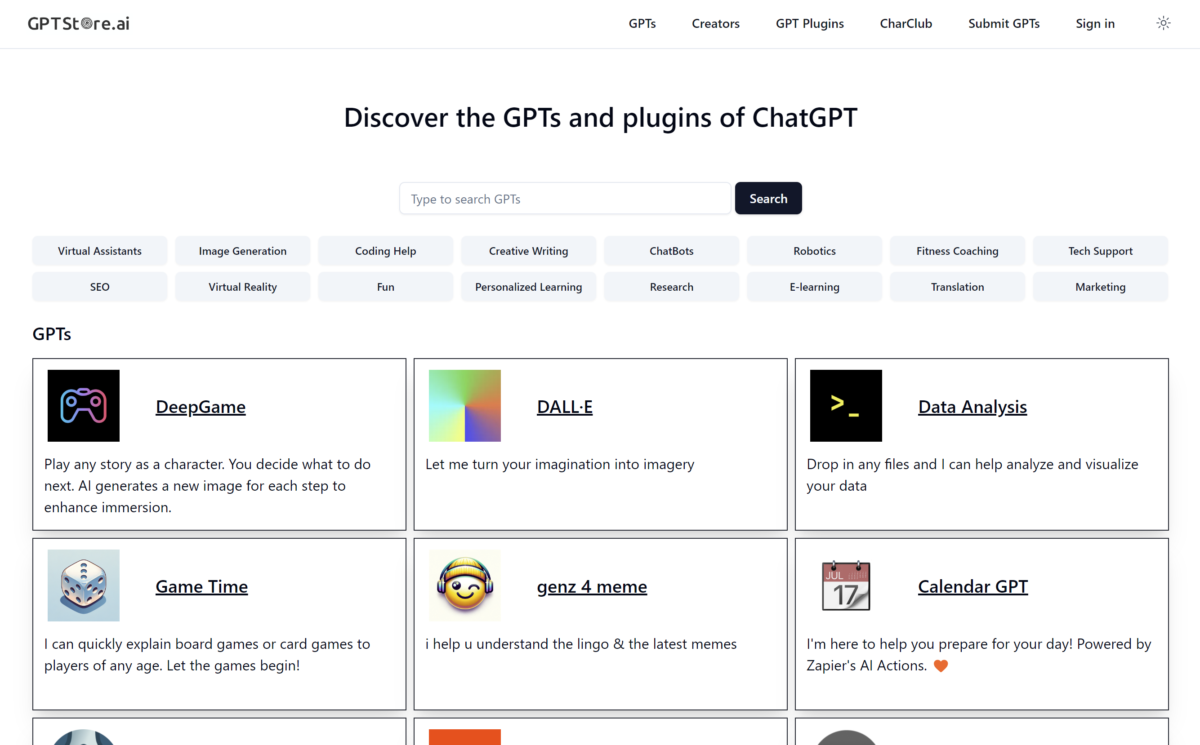Click the GPT search input field
The width and height of the screenshot is (1200, 745).
click(565, 198)
